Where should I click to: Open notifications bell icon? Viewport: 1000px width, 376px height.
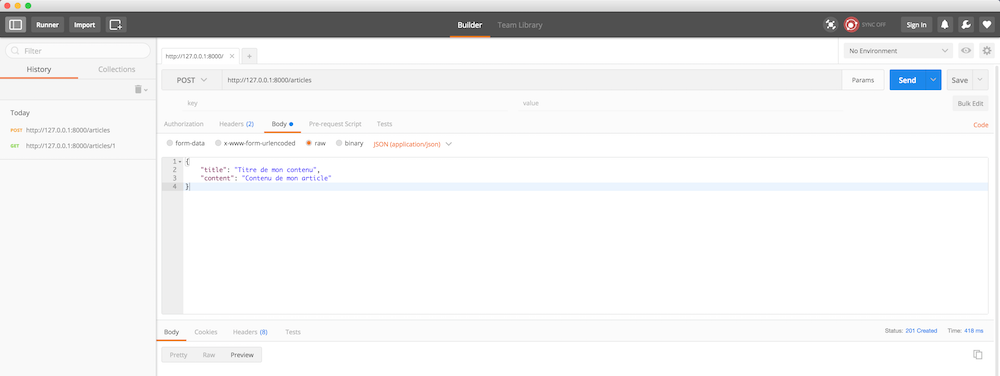tap(945, 25)
